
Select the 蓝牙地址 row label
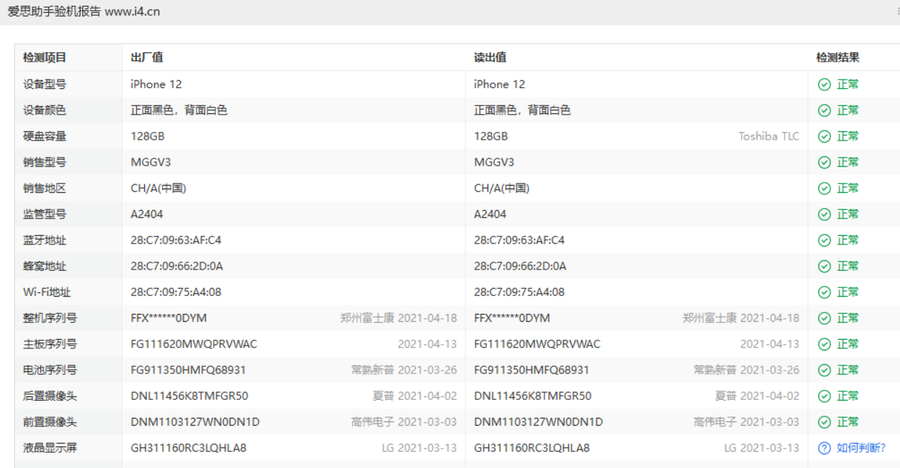(x=45, y=241)
